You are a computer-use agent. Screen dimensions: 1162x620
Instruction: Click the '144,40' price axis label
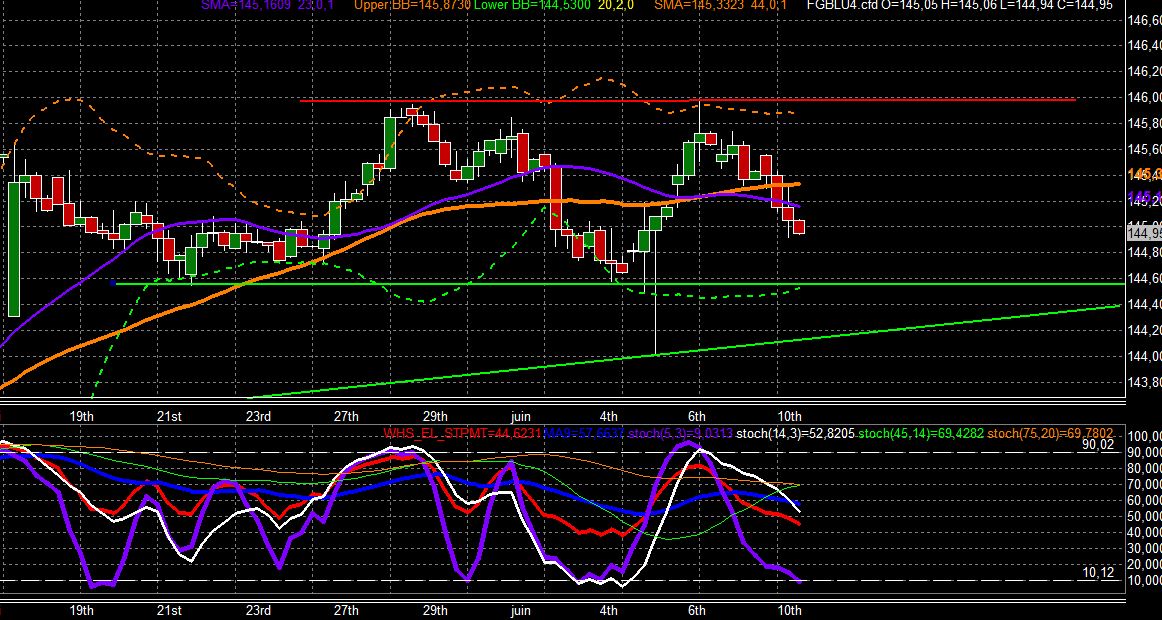1143,304
